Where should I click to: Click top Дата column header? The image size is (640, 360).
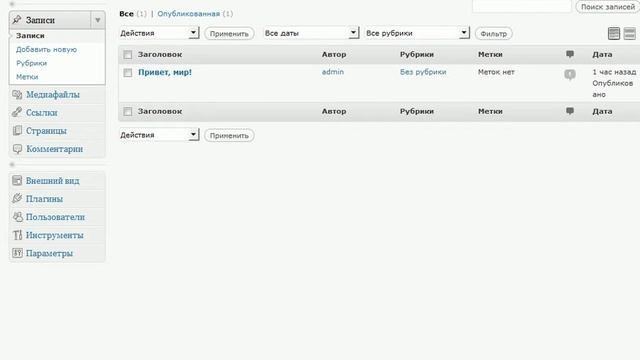tap(602, 54)
